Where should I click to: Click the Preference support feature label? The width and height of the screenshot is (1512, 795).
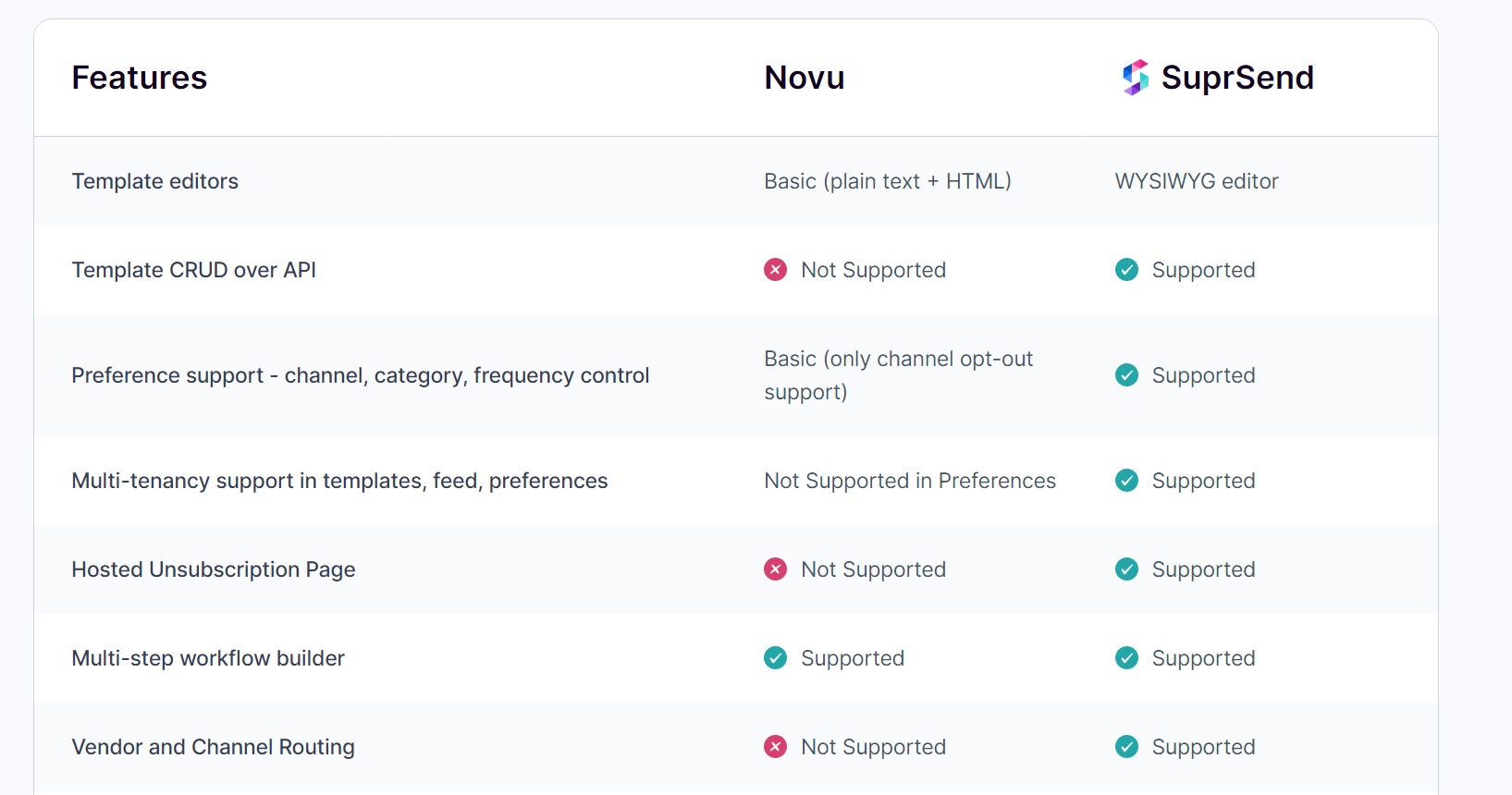point(361,375)
